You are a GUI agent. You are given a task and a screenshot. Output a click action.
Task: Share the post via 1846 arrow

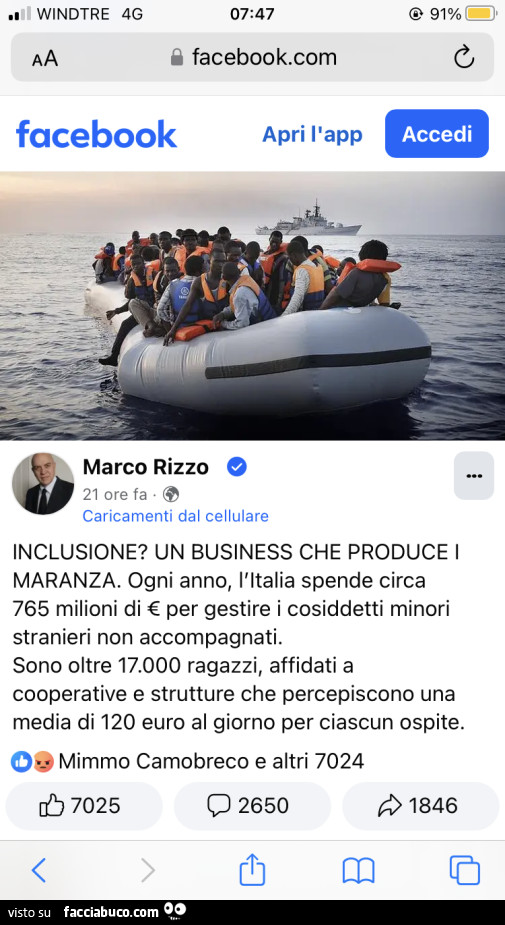421,805
